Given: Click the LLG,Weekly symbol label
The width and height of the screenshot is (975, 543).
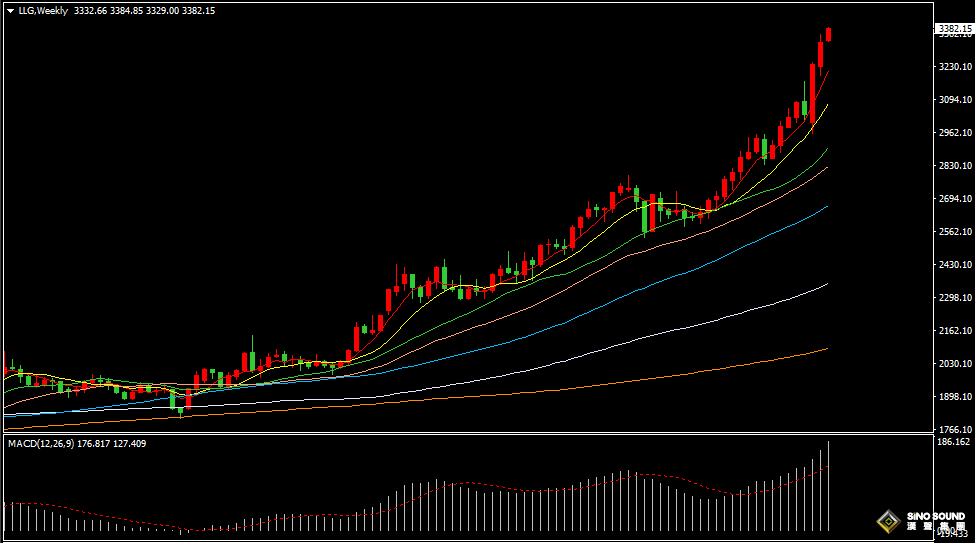Looking at the screenshot, I should coord(44,11).
